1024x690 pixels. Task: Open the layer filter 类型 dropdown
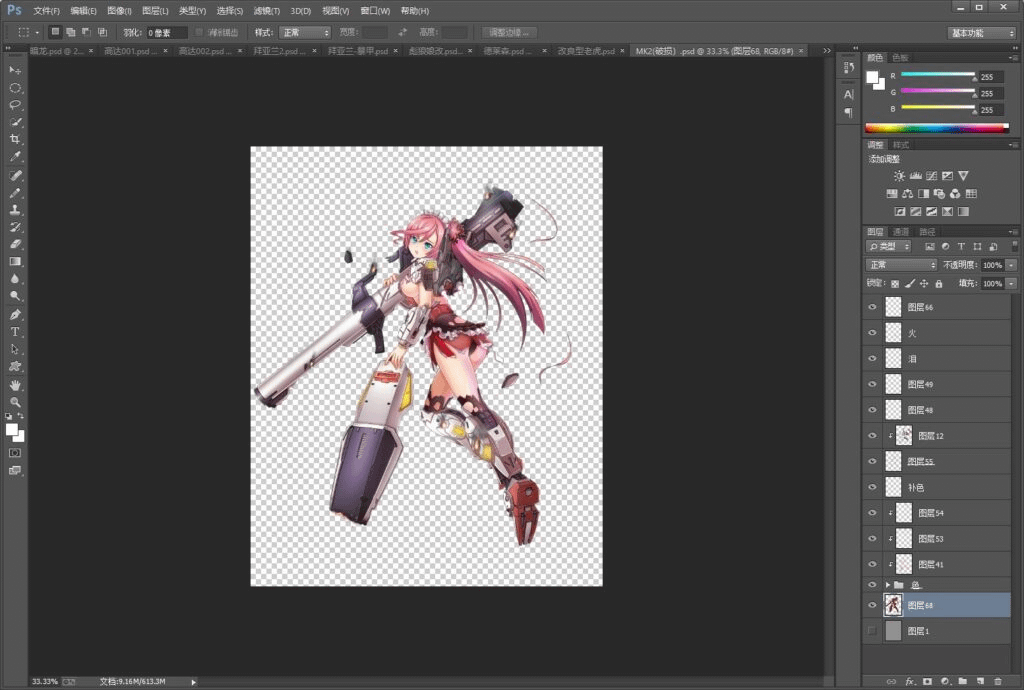(x=888, y=246)
